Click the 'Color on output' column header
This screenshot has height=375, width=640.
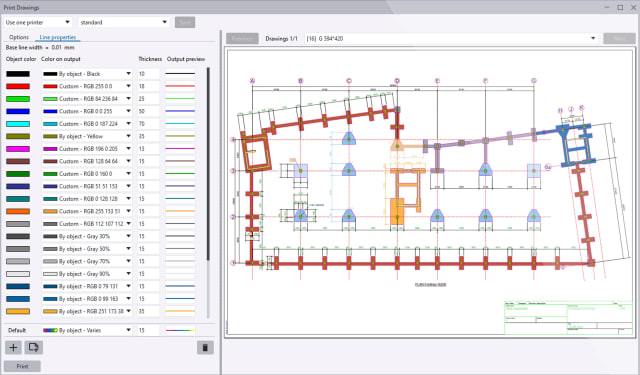point(61,59)
